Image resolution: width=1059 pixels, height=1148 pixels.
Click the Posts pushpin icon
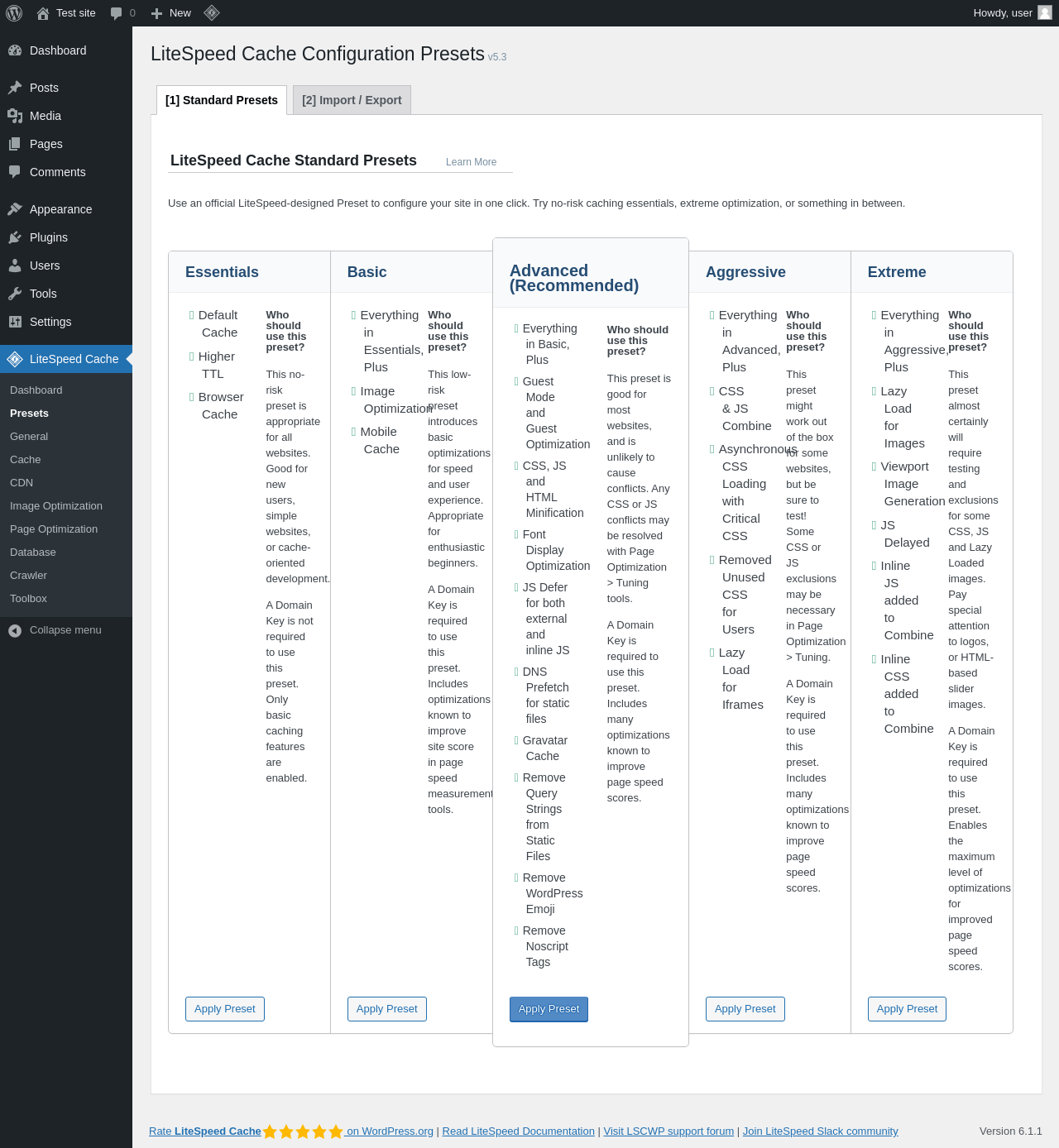point(15,88)
